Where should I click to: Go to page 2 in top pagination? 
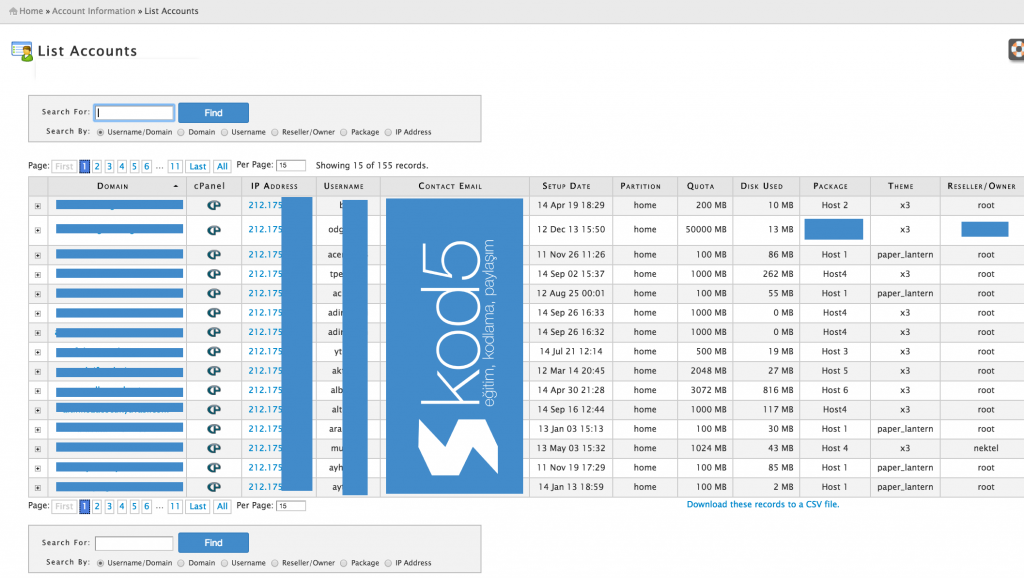coord(97,167)
